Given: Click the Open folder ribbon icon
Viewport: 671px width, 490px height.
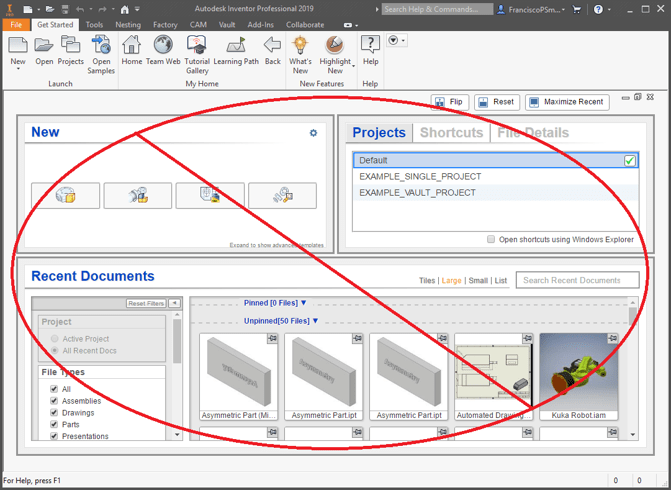Looking at the screenshot, I should pyautogui.click(x=44, y=46).
